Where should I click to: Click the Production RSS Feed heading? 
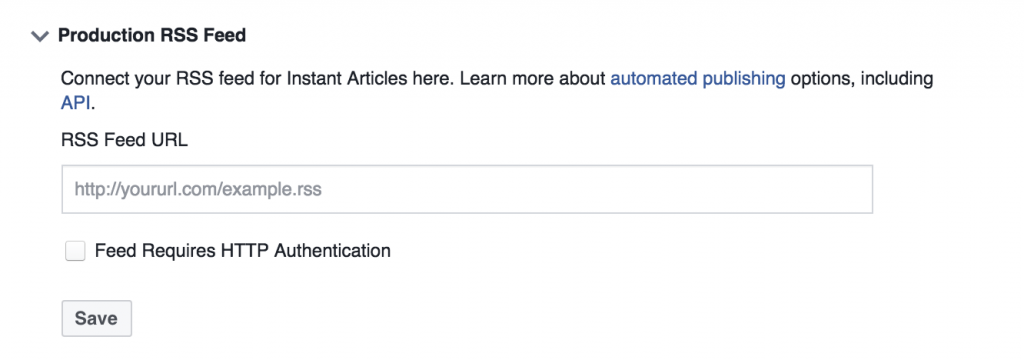pos(152,35)
